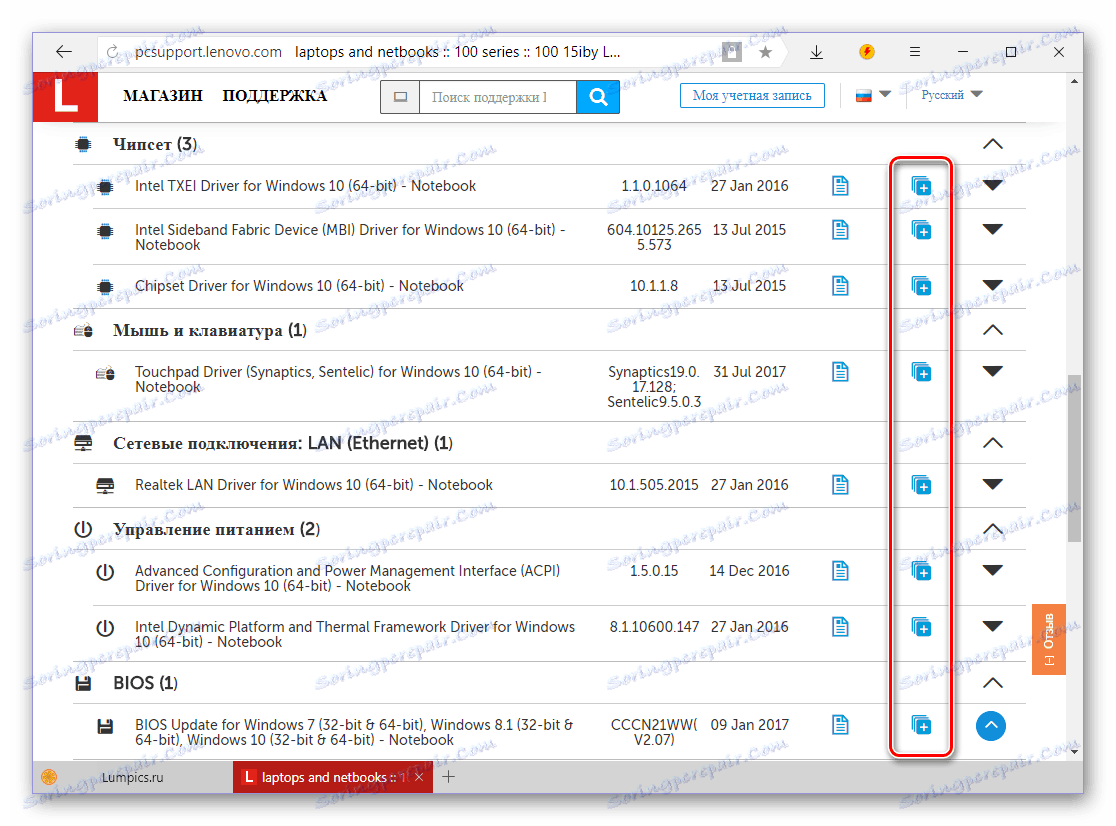Viewport: 1116px width, 826px height.
Task: Expand details for Intel Sideband Fabric Driver row
Action: (x=992, y=229)
